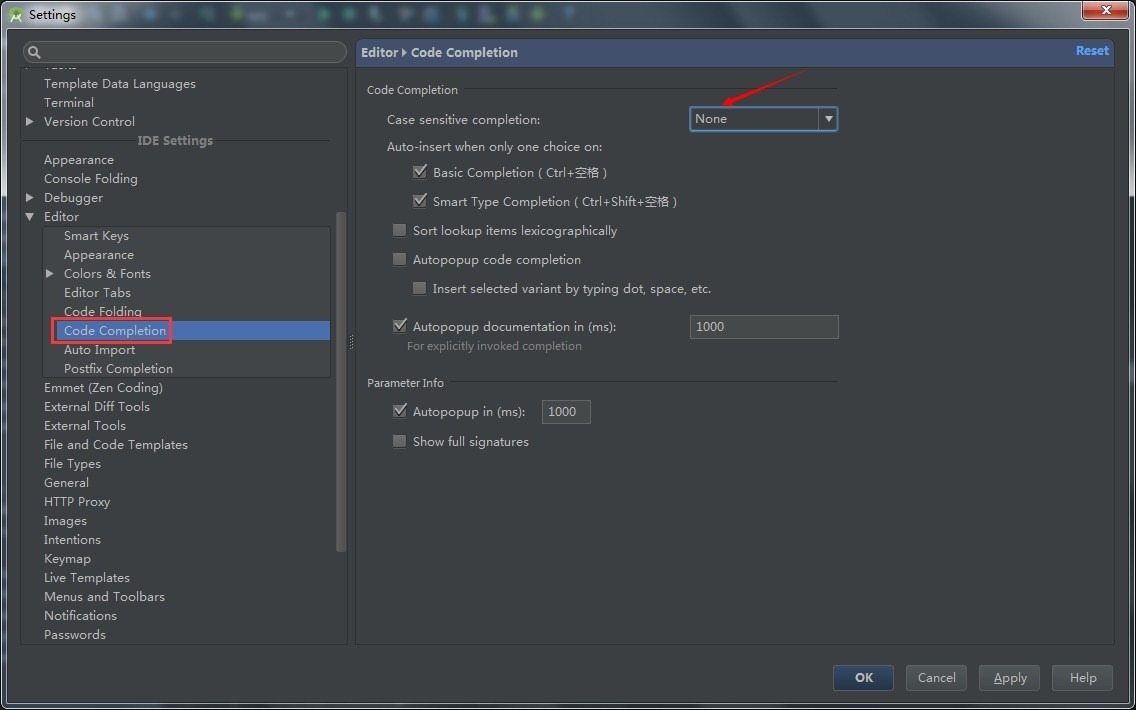Collapse the Editor settings node
Image resolution: width=1136 pixels, height=710 pixels.
[30, 217]
